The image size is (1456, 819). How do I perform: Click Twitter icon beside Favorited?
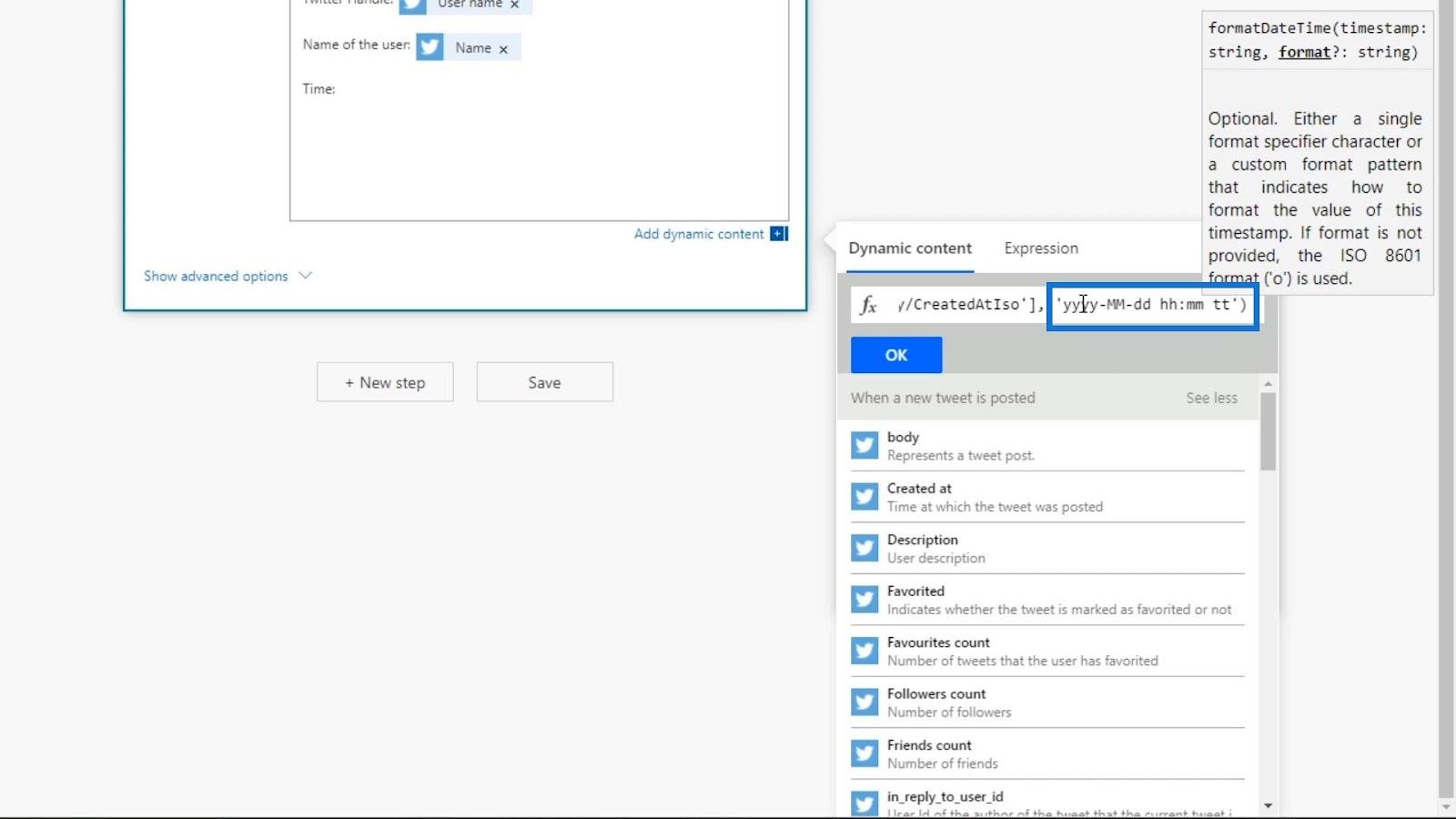click(864, 600)
